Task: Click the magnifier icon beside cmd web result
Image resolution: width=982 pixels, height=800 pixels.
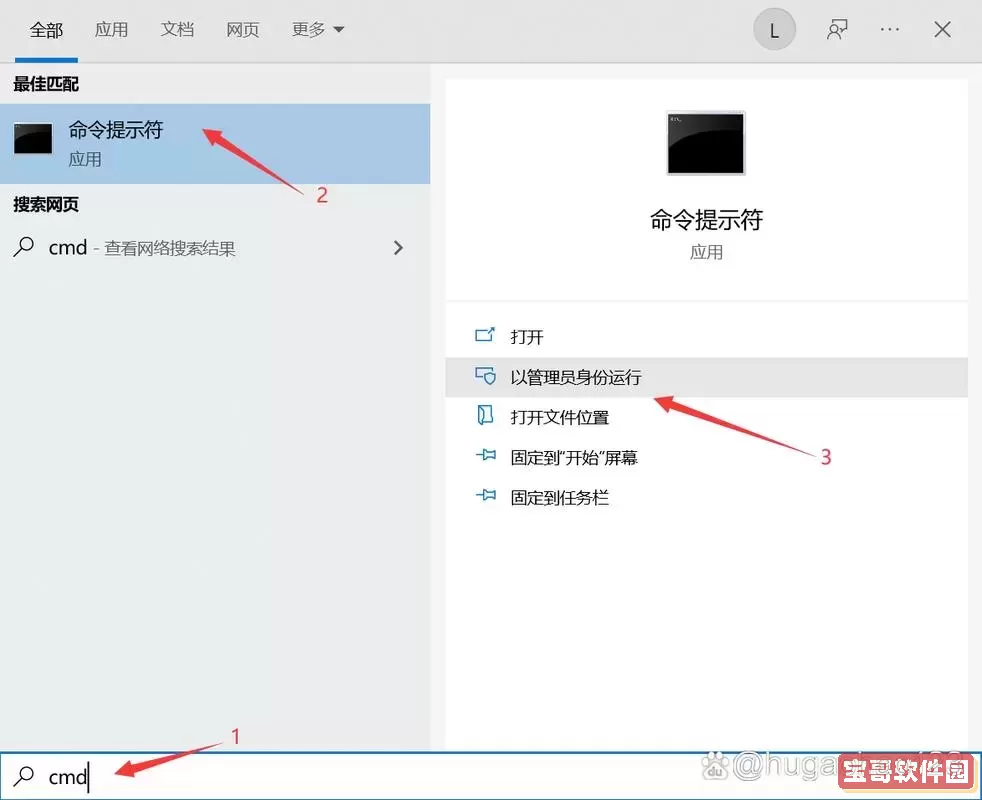Action: (24, 247)
